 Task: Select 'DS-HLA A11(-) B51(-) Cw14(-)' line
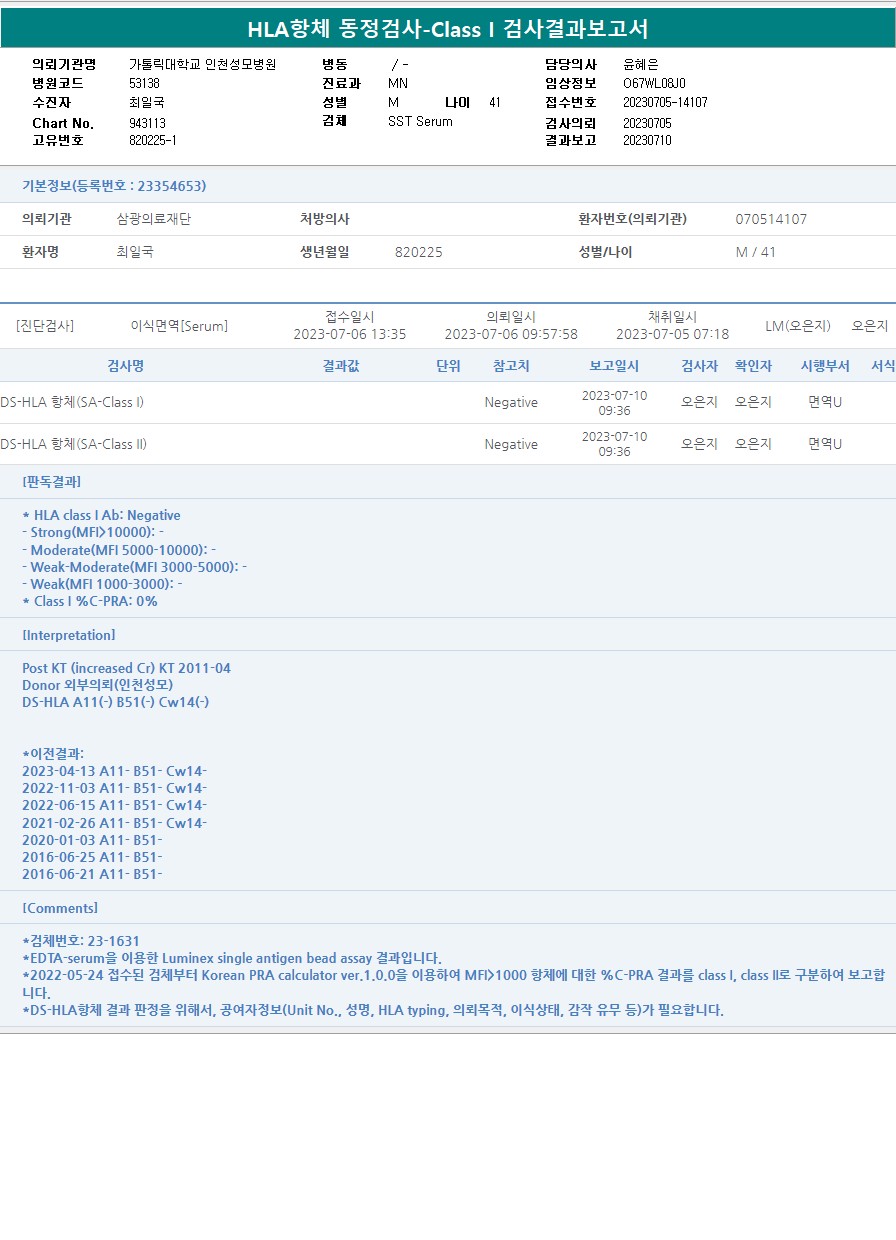click(x=116, y=702)
